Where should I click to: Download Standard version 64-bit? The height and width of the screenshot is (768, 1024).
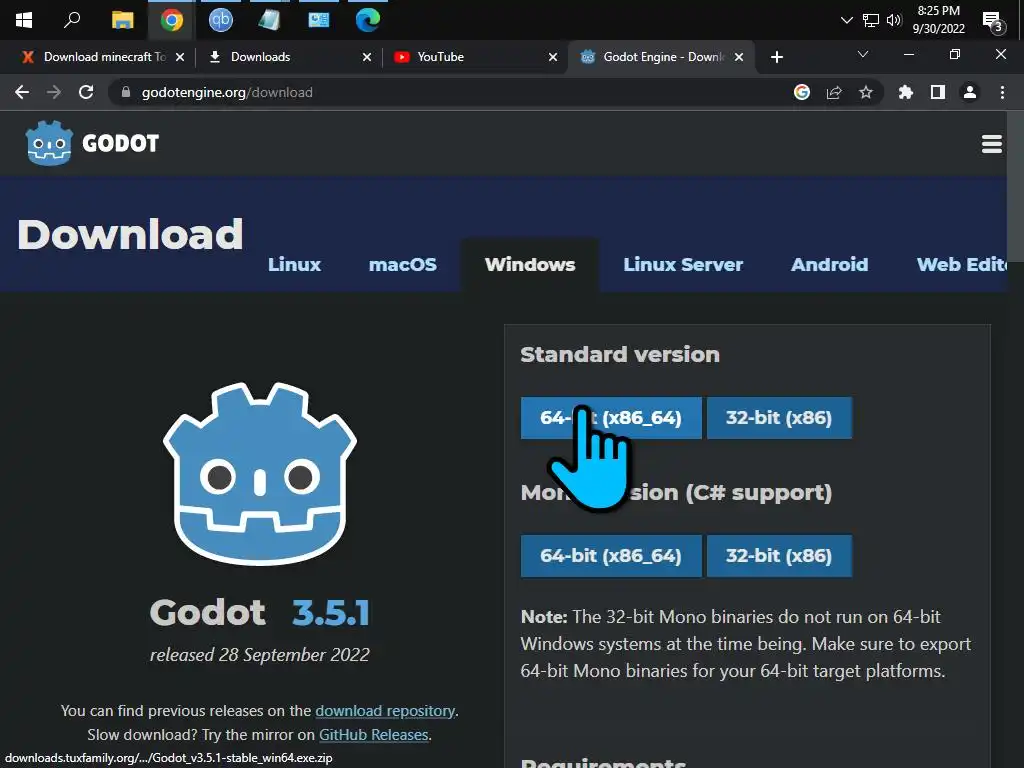point(611,418)
